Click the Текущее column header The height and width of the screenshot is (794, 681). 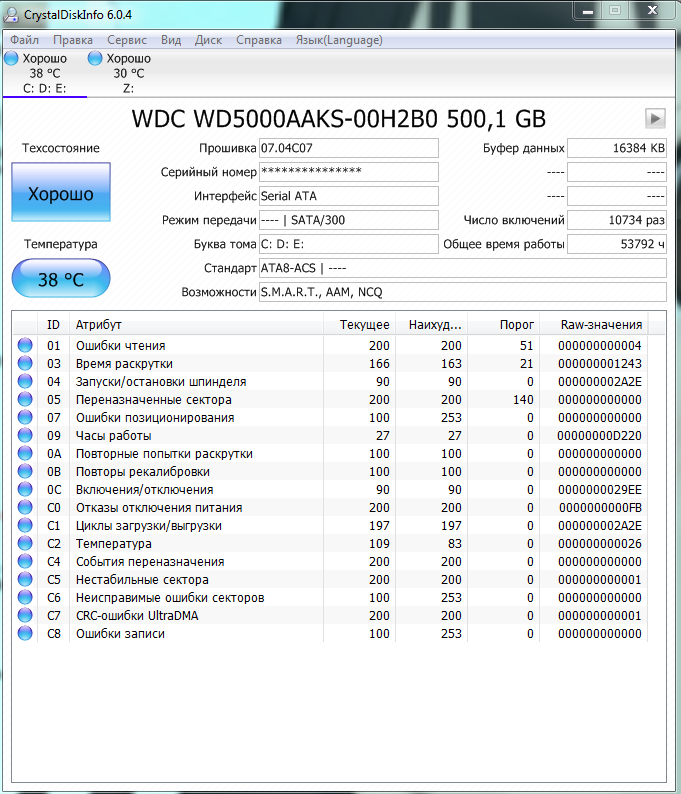pyautogui.click(x=359, y=325)
